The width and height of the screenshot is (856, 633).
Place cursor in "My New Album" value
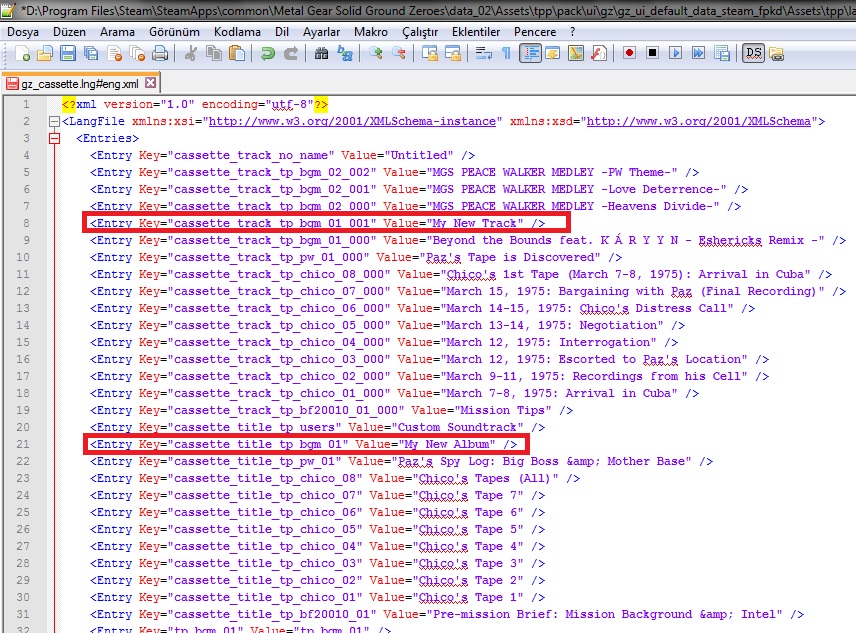tap(447, 444)
